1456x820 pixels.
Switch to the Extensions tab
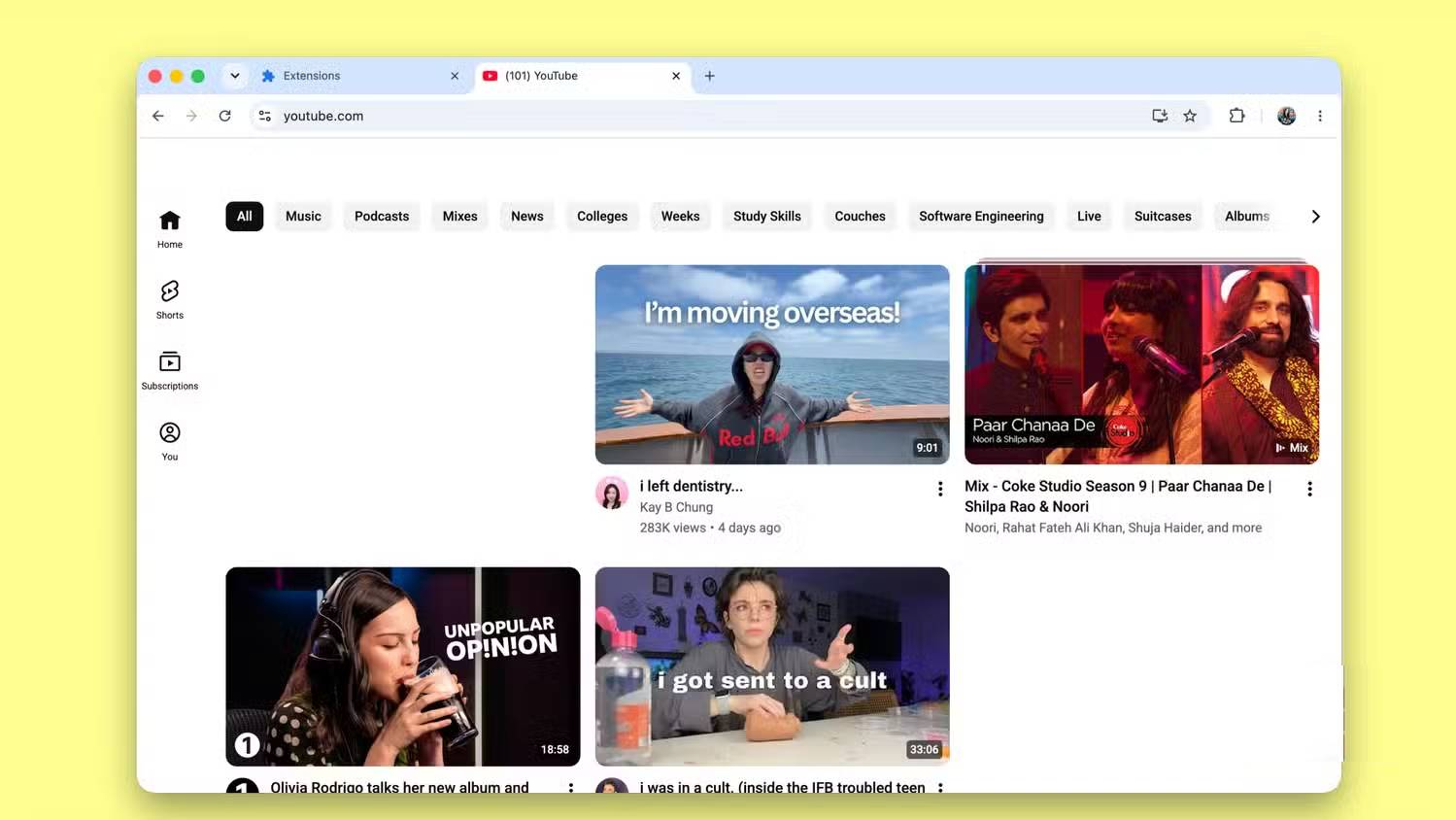click(x=361, y=76)
